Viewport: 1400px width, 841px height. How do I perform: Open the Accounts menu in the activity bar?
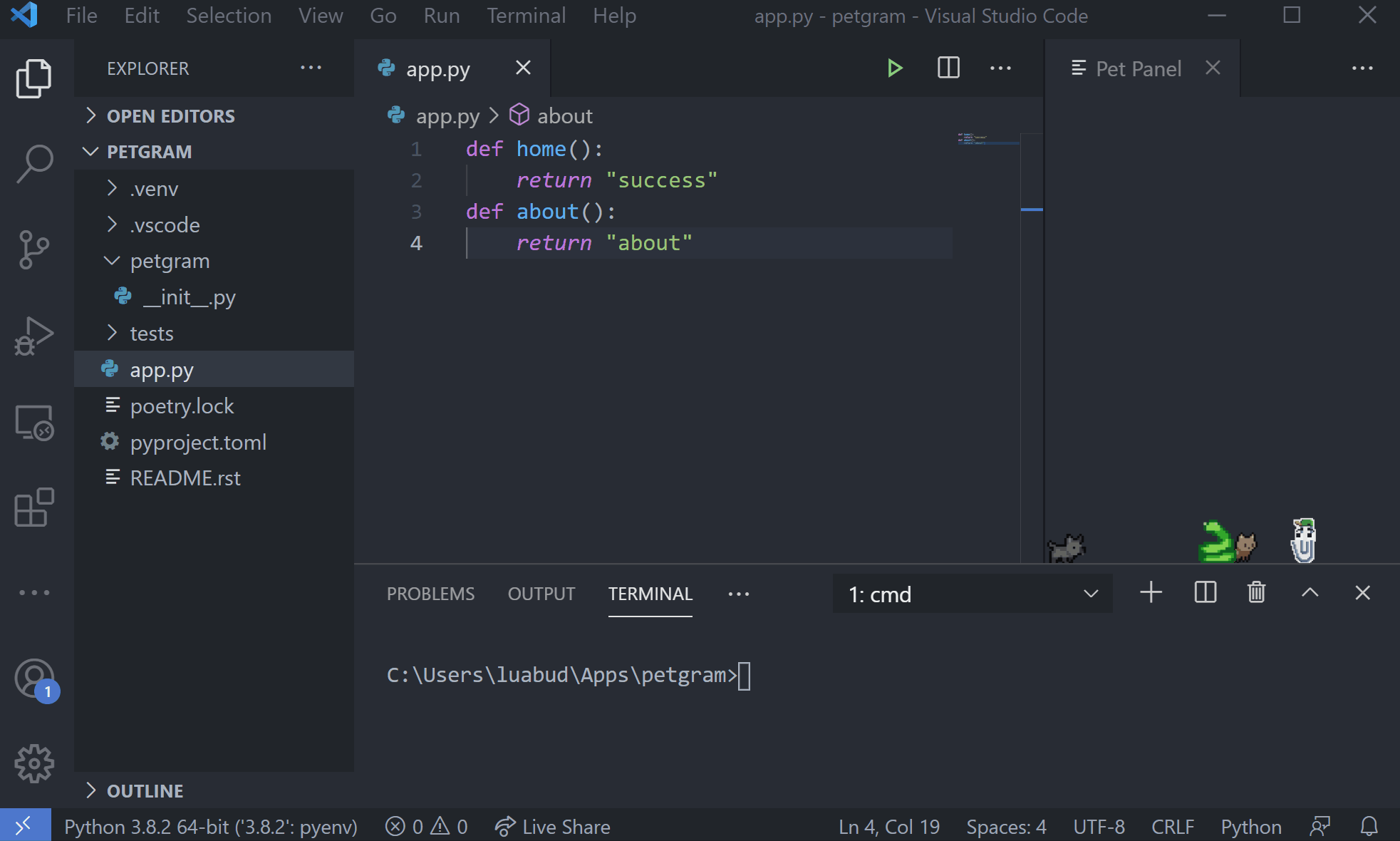click(x=34, y=679)
